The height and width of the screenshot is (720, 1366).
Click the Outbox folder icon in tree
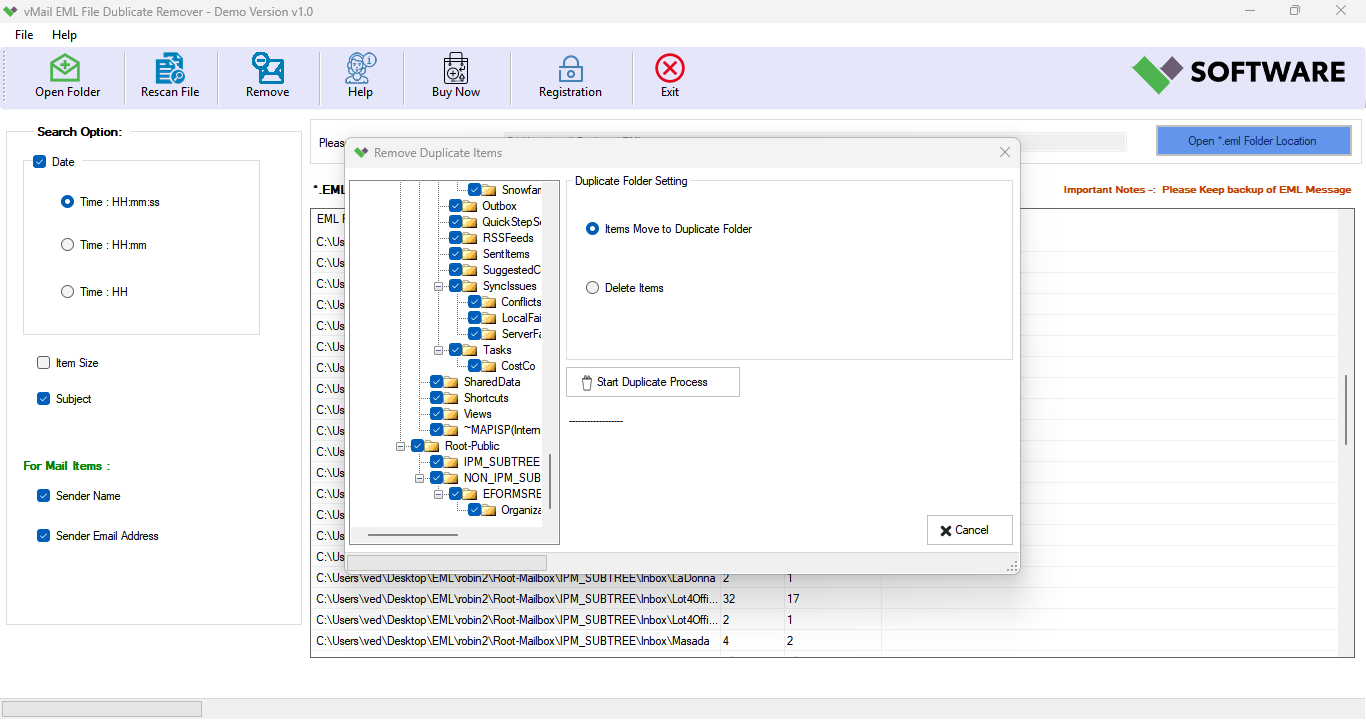tap(470, 206)
